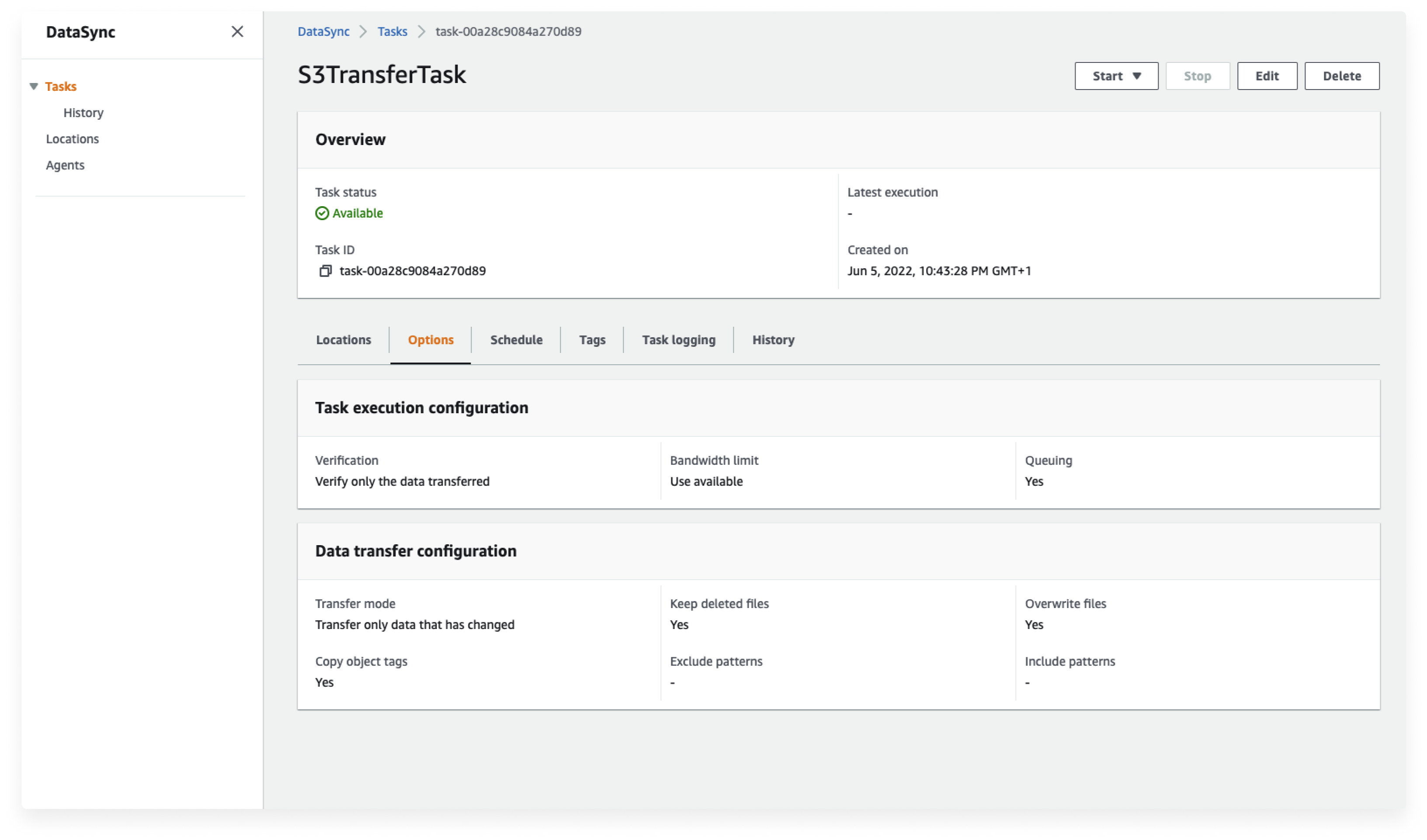Select the Options tab
1427x840 pixels.
pos(431,339)
